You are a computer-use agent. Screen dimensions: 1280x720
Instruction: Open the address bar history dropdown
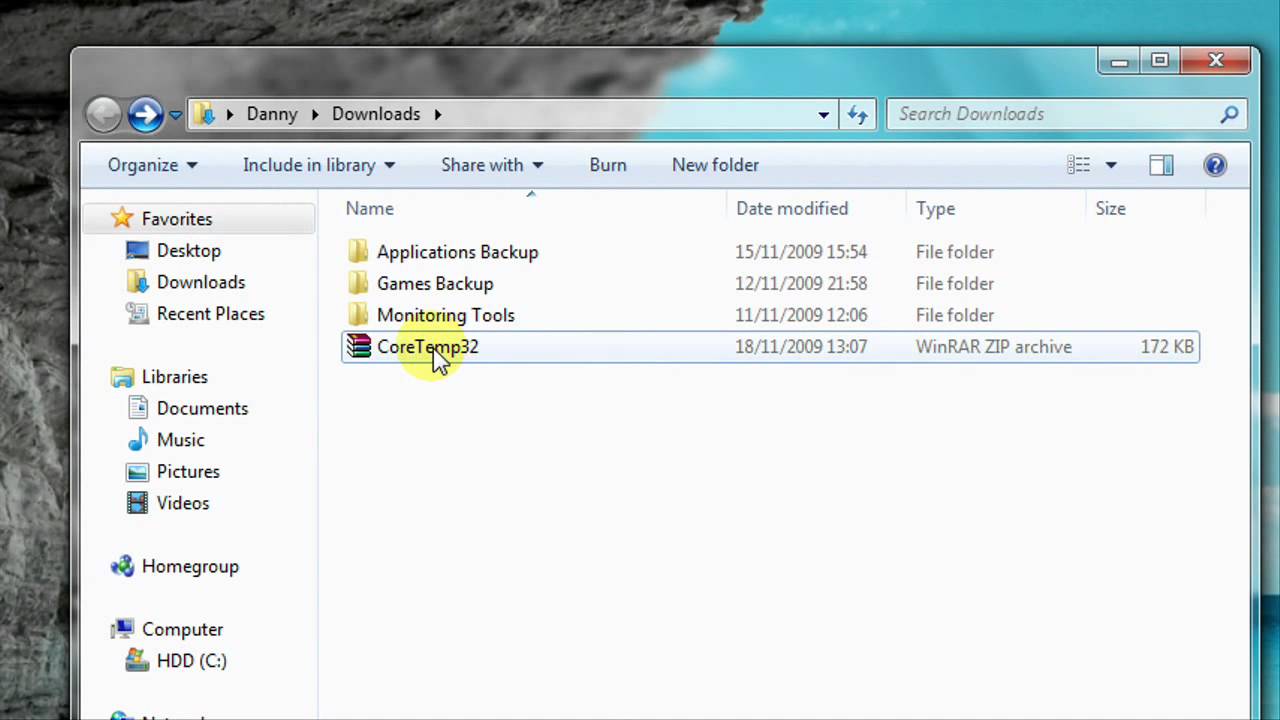click(823, 114)
